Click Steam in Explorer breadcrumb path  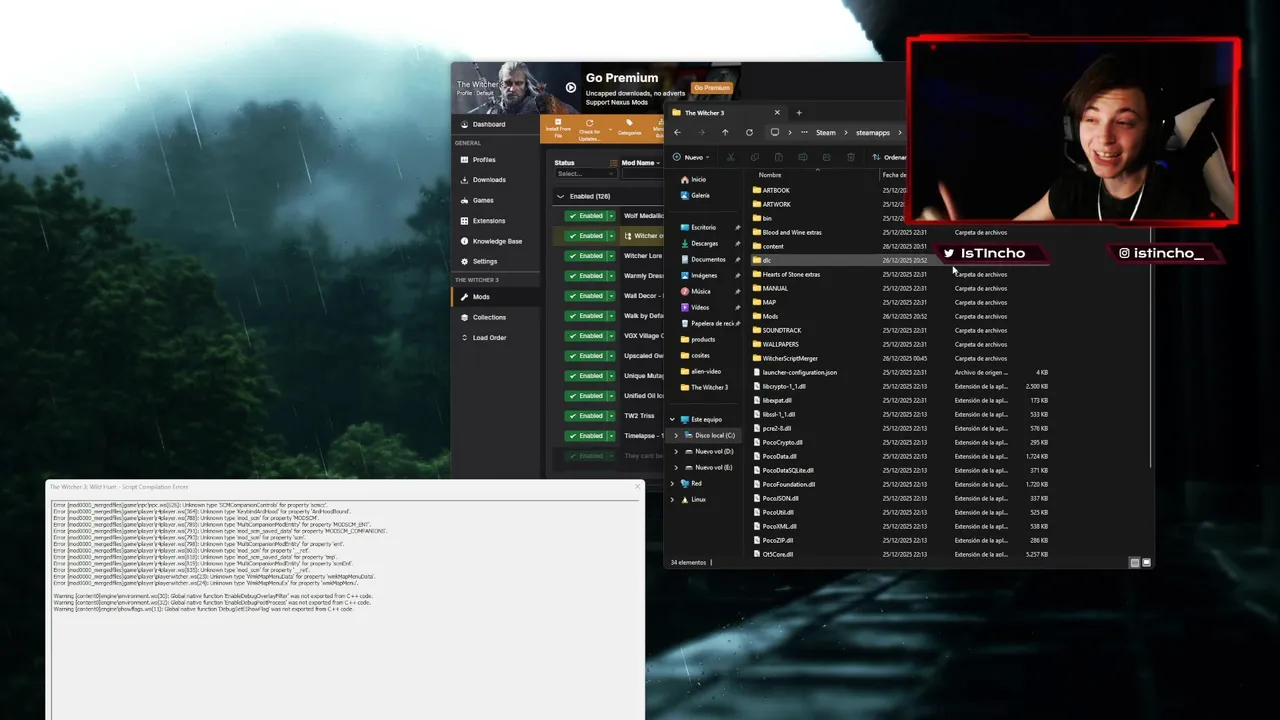[826, 133]
